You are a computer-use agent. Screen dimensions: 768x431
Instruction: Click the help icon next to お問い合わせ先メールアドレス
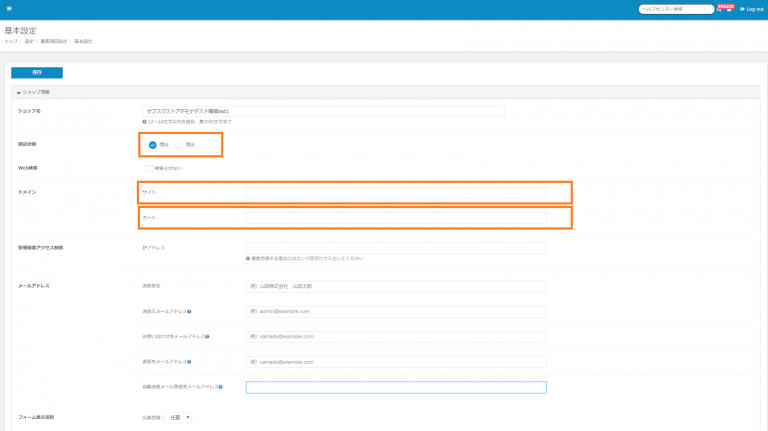pos(205,336)
